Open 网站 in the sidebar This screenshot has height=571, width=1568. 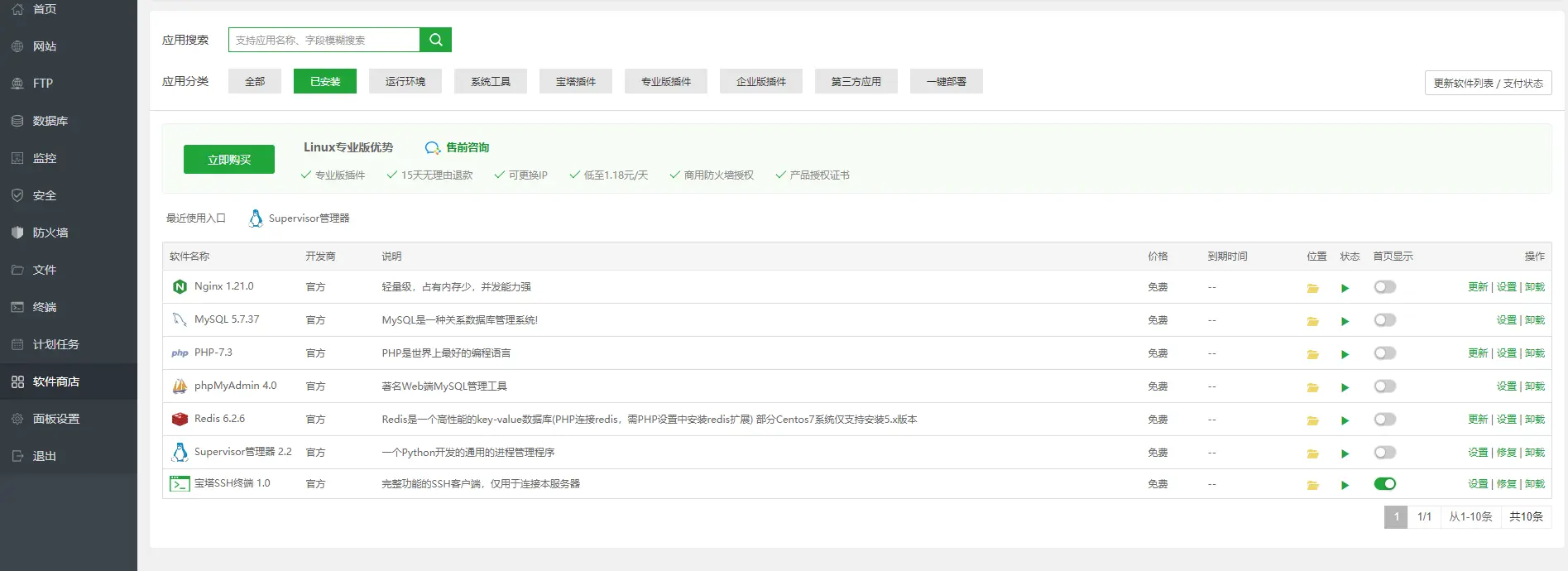pyautogui.click(x=69, y=46)
